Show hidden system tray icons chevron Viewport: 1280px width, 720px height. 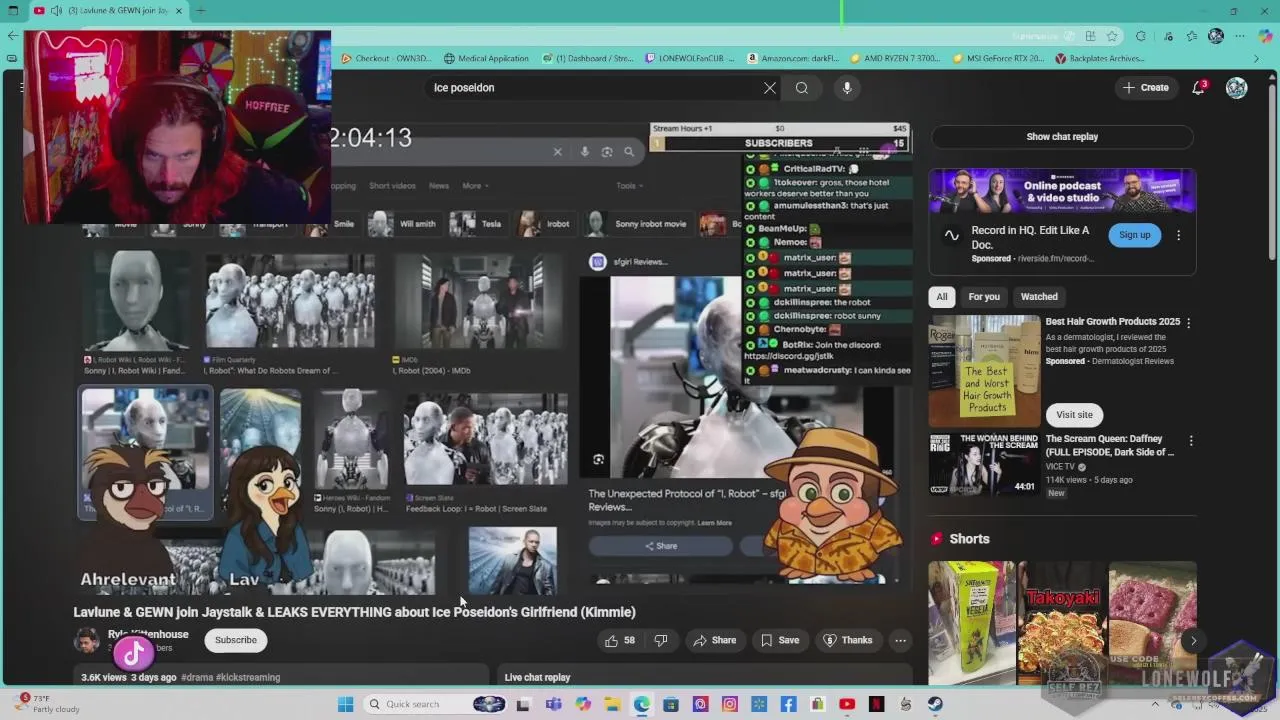coord(1155,704)
